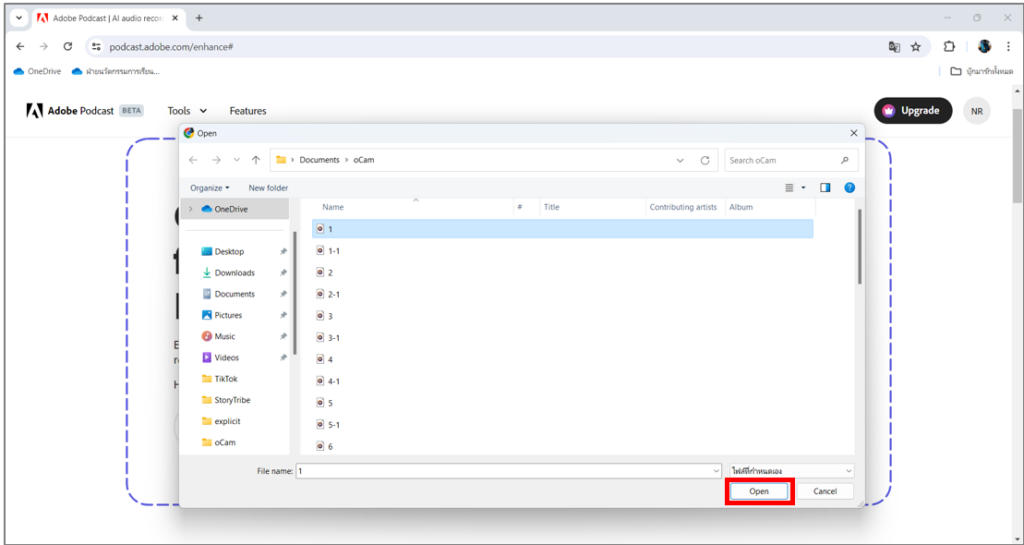Select the file named 3-1
This screenshot has height=545, width=1024.
coord(334,338)
